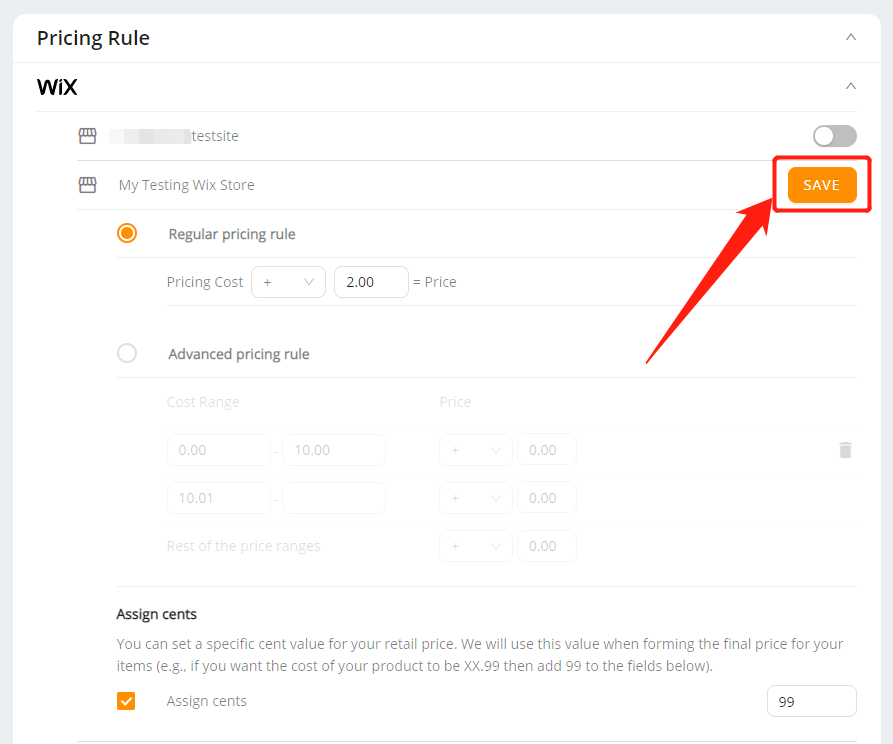
Task: Click the Pricing Cost value field 2.00
Action: point(371,282)
